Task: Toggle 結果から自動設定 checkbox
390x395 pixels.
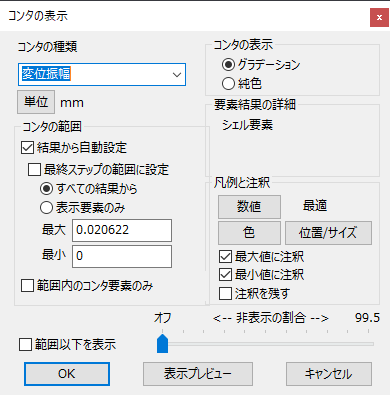Action: click(x=27, y=148)
